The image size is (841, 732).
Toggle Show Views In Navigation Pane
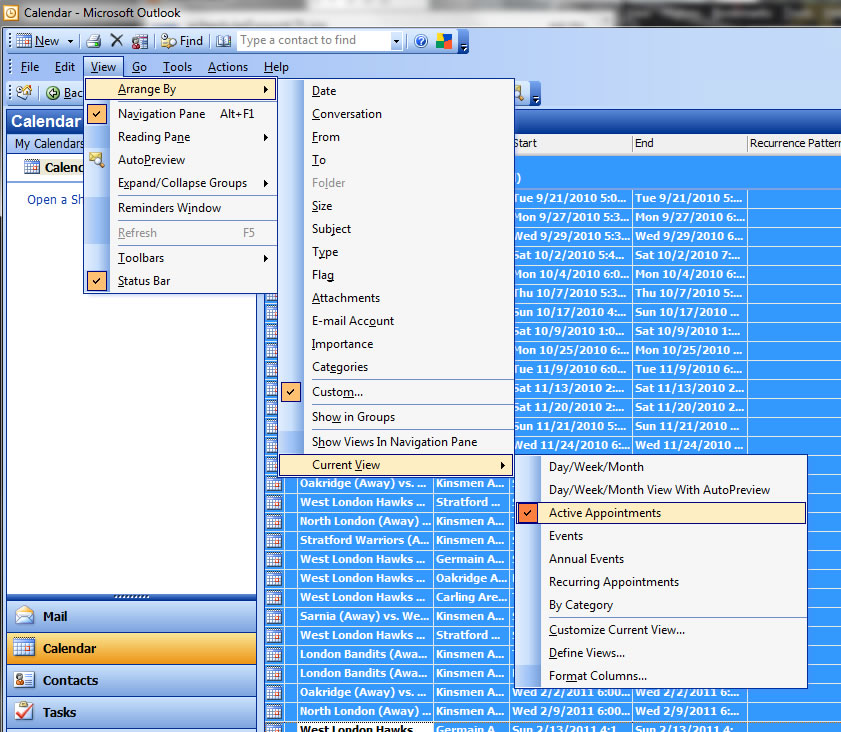tap(396, 442)
